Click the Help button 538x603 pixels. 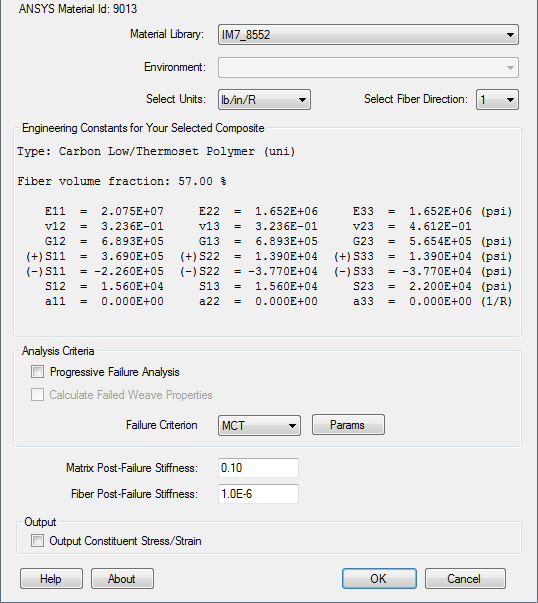click(51, 579)
